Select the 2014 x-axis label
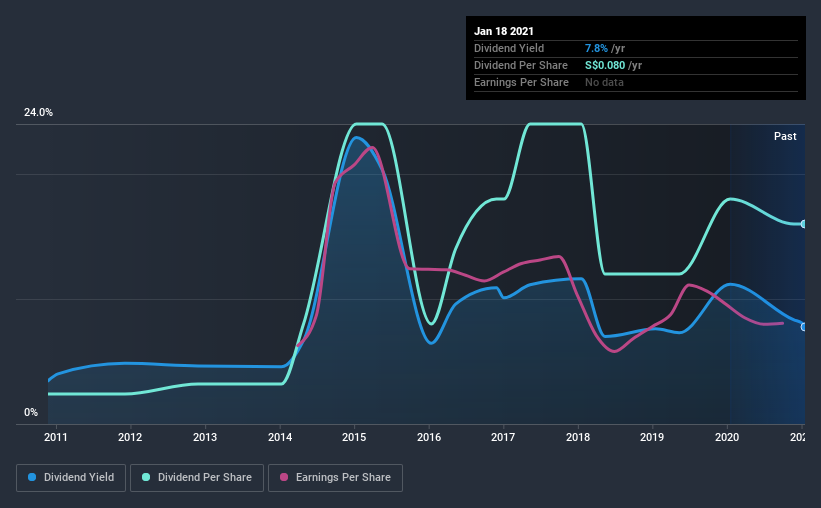Viewport: 821px width, 508px height. (280, 437)
